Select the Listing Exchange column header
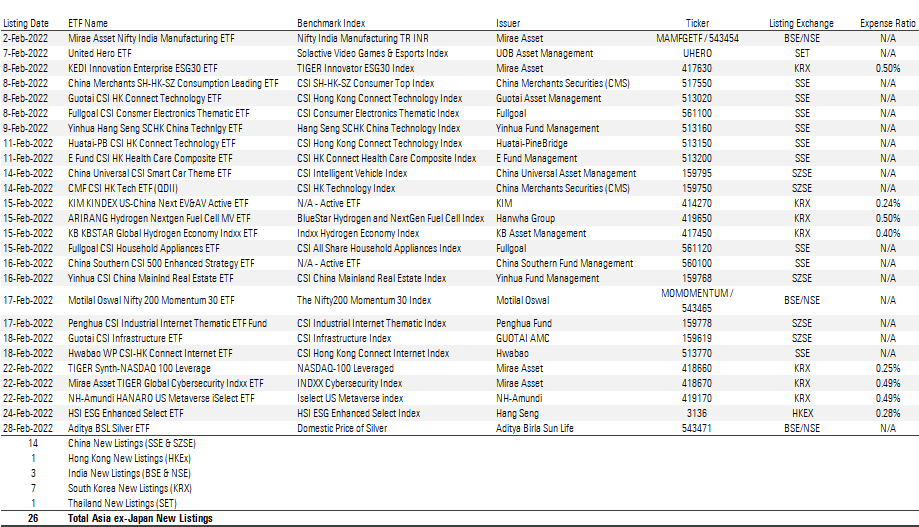Viewport: 919px width, 527px height. click(x=802, y=22)
